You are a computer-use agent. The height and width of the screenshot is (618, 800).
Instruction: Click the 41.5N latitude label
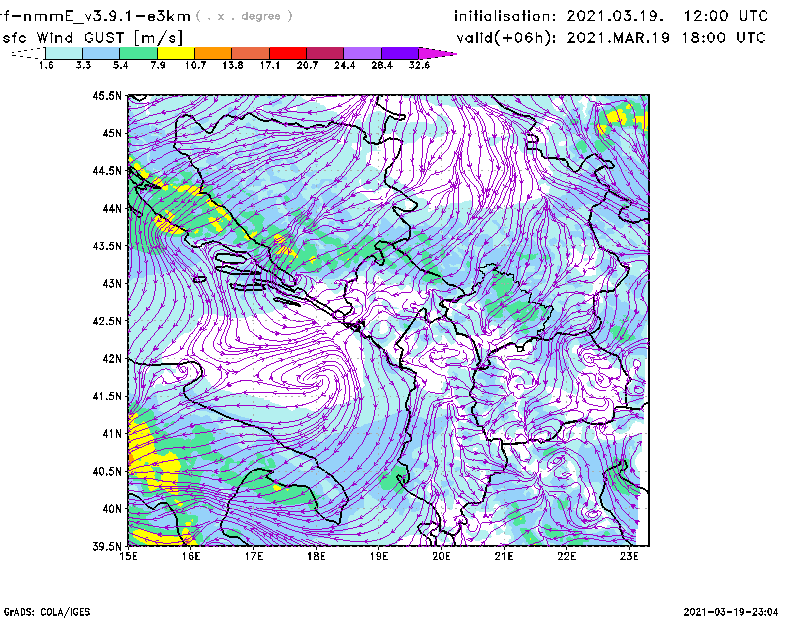click(107, 396)
